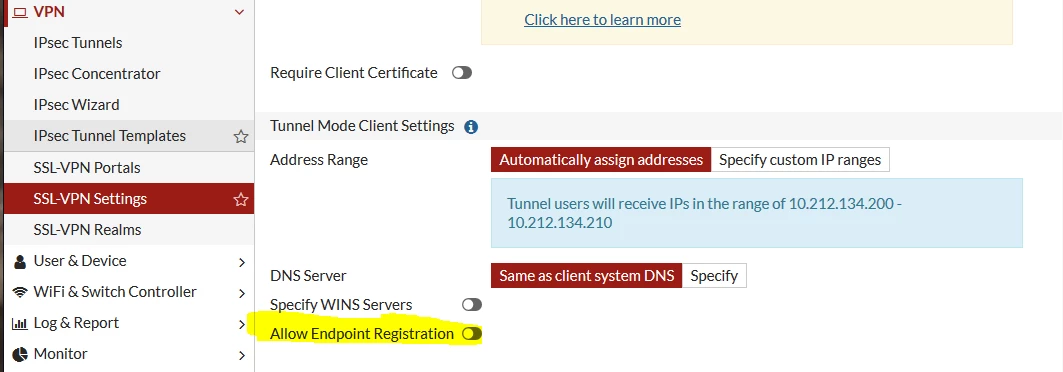1063x372 pixels.
Task: Click the Specify WINS Servers label
Action: [x=341, y=305]
